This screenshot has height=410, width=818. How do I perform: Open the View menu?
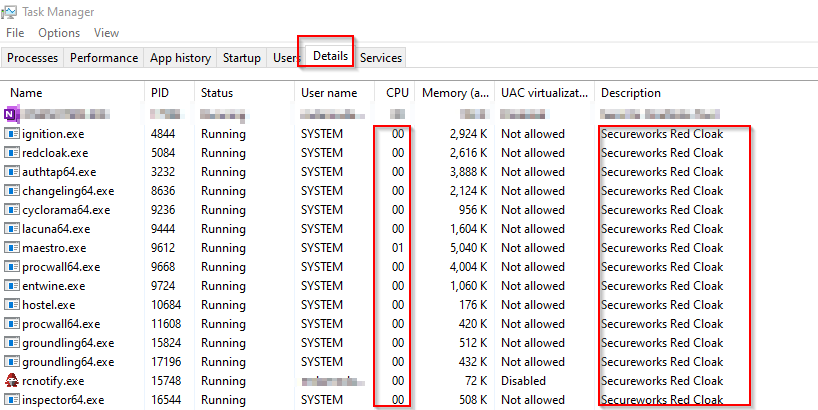(106, 33)
